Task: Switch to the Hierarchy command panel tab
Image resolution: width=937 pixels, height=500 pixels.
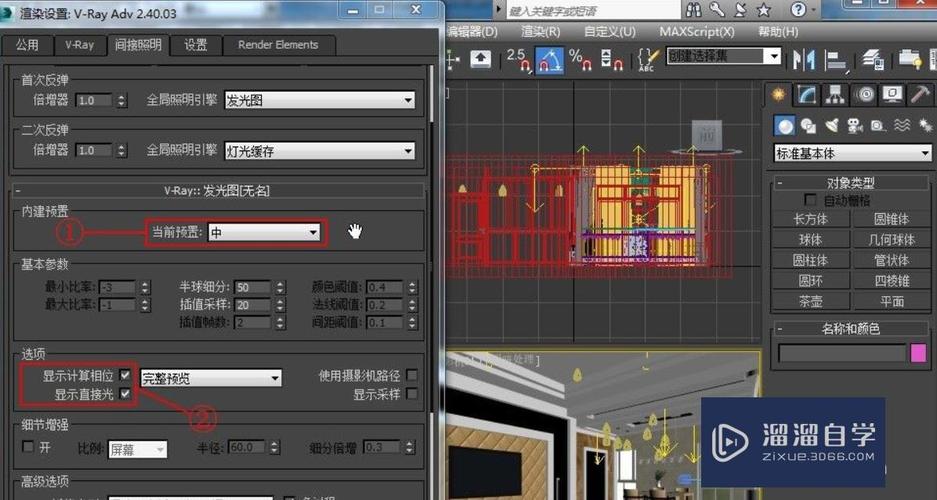Action: (x=835, y=94)
